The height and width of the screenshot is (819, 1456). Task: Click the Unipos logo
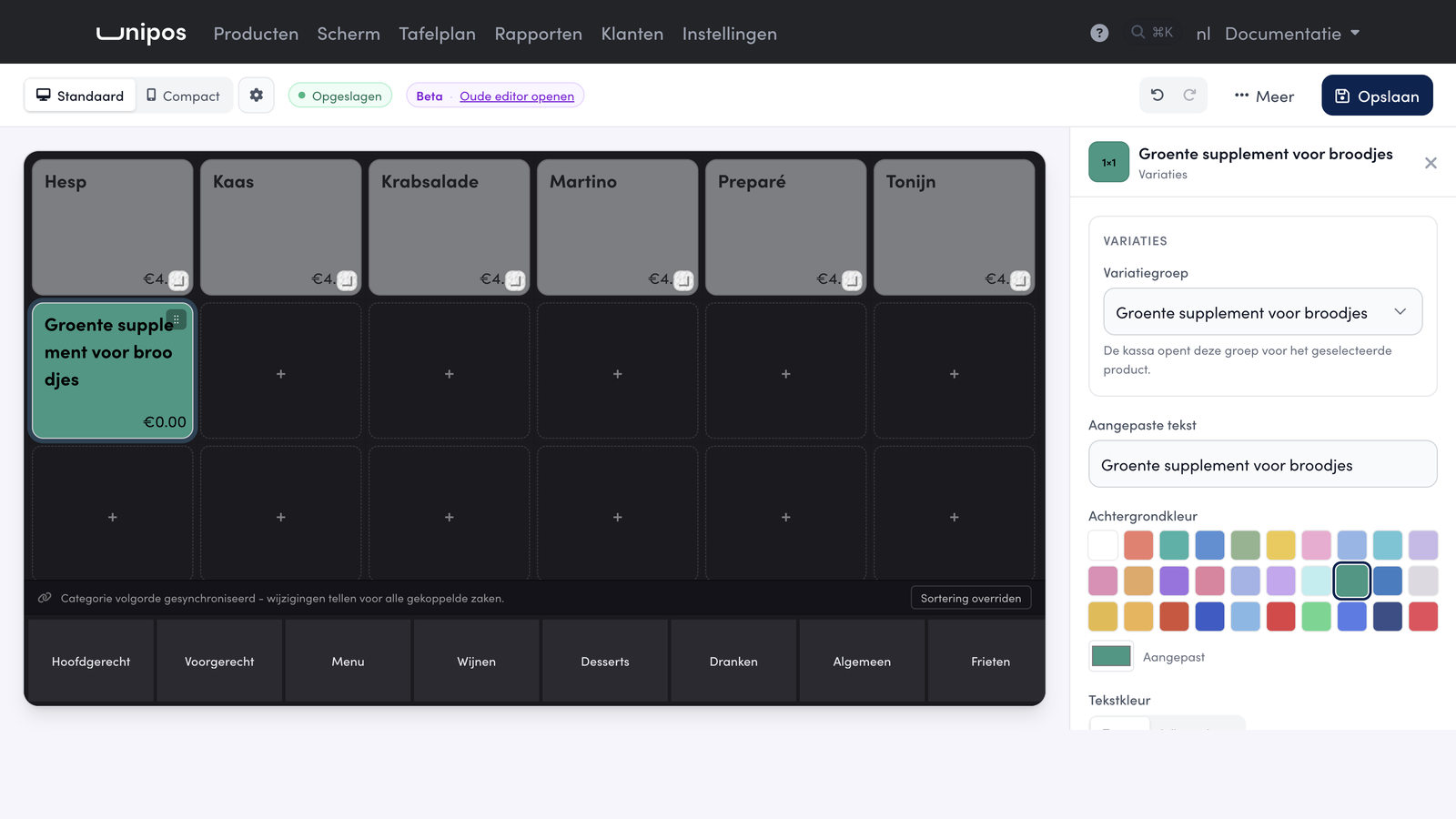141,33
